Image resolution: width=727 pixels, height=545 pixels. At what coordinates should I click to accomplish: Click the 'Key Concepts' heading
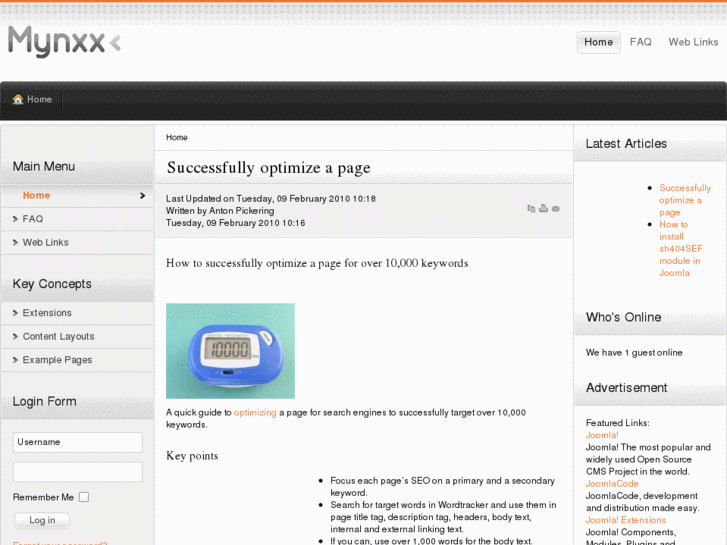coord(52,284)
